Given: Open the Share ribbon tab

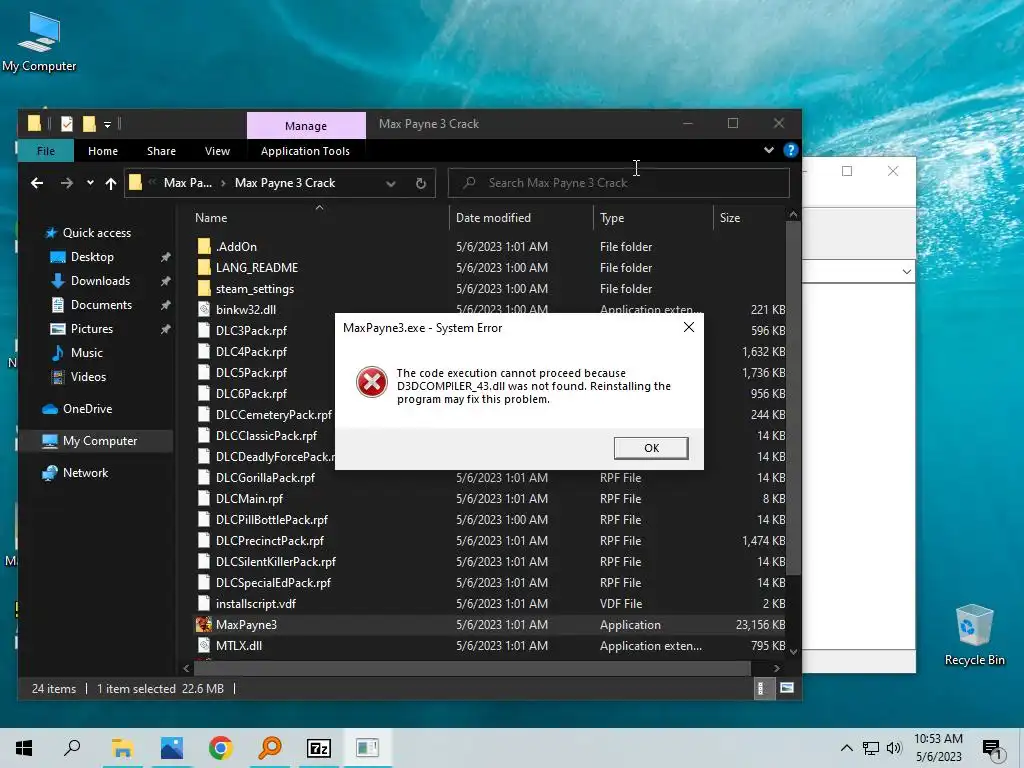Looking at the screenshot, I should click(x=161, y=151).
